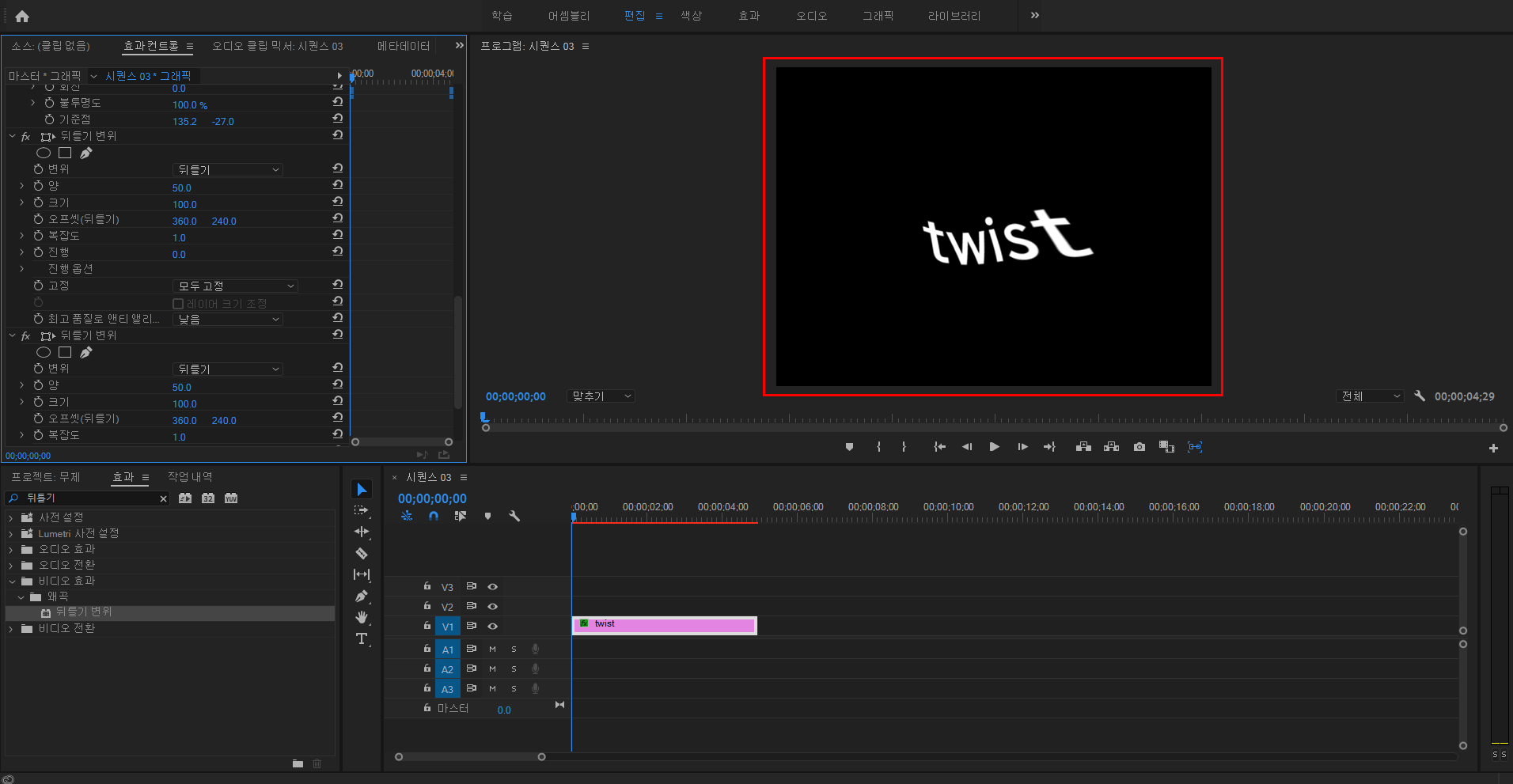Create new bin in effects panel
The height and width of the screenshot is (784, 1513).
pos(298,763)
